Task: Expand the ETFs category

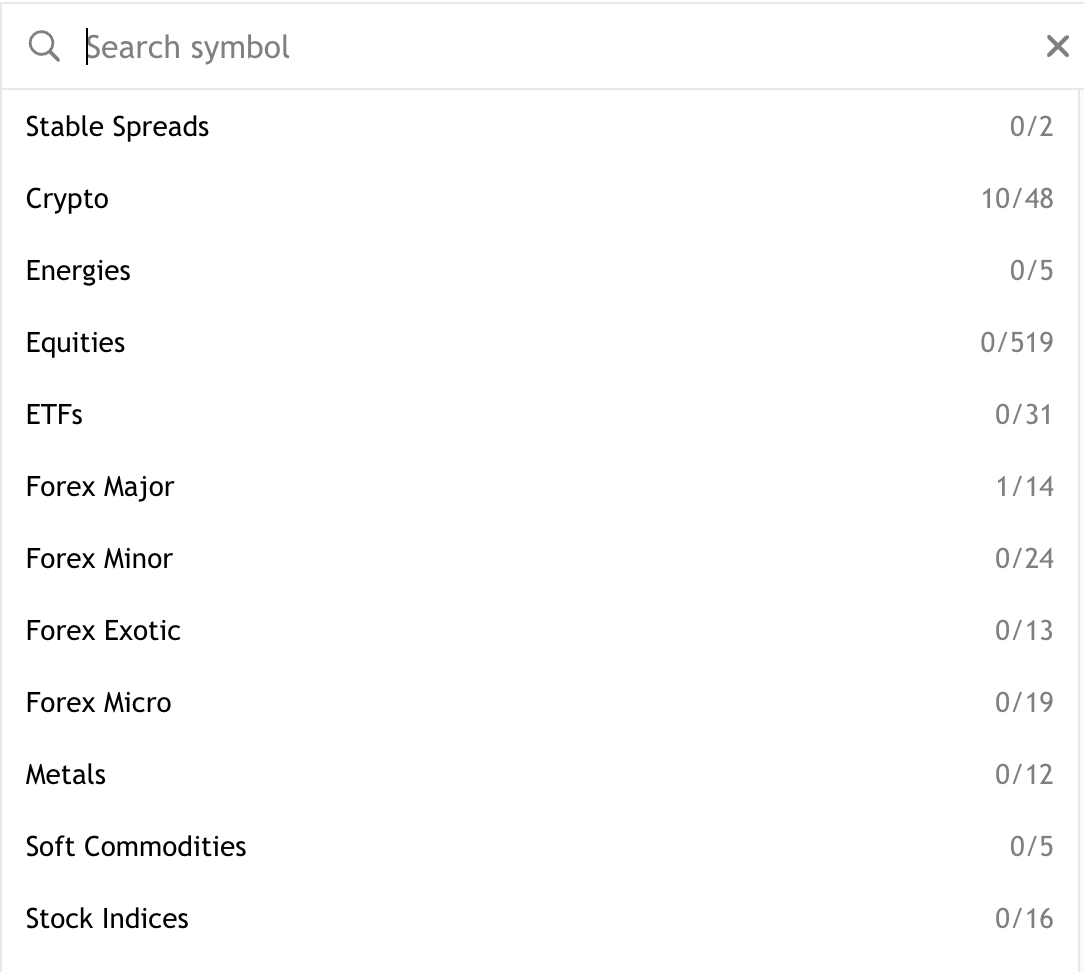Action: (54, 414)
